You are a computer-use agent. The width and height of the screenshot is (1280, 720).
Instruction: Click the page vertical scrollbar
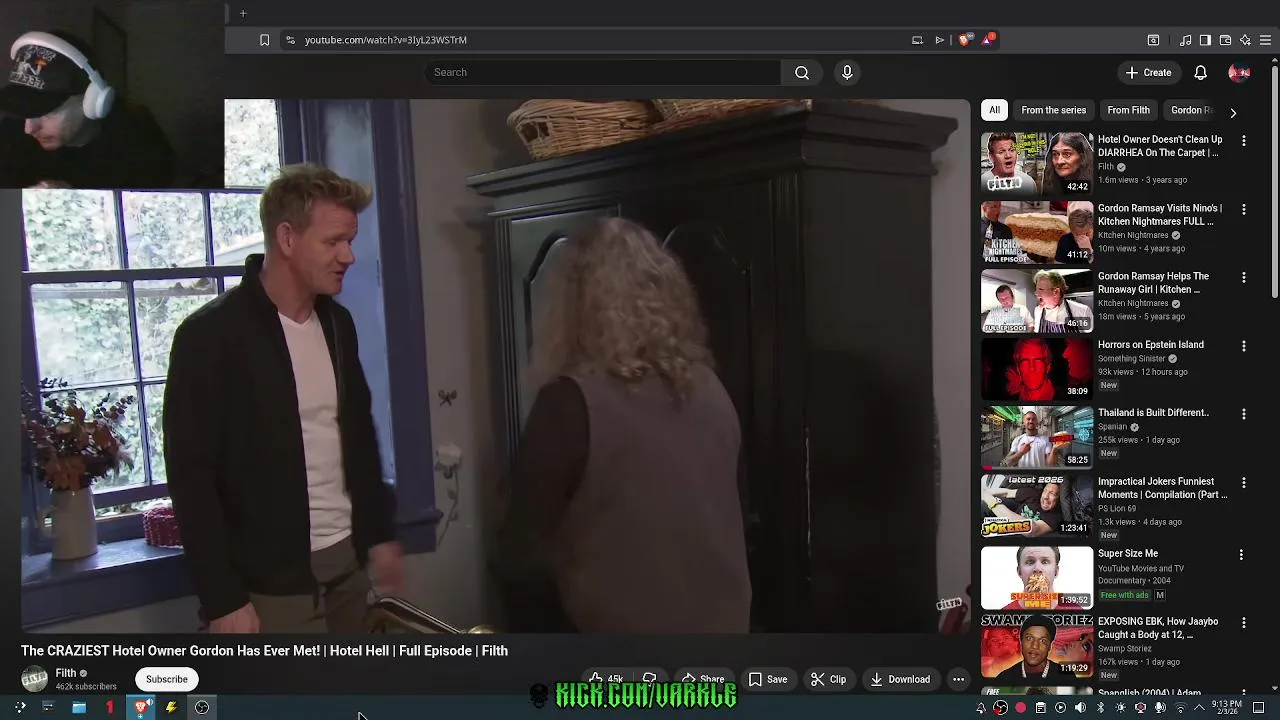point(1274,180)
